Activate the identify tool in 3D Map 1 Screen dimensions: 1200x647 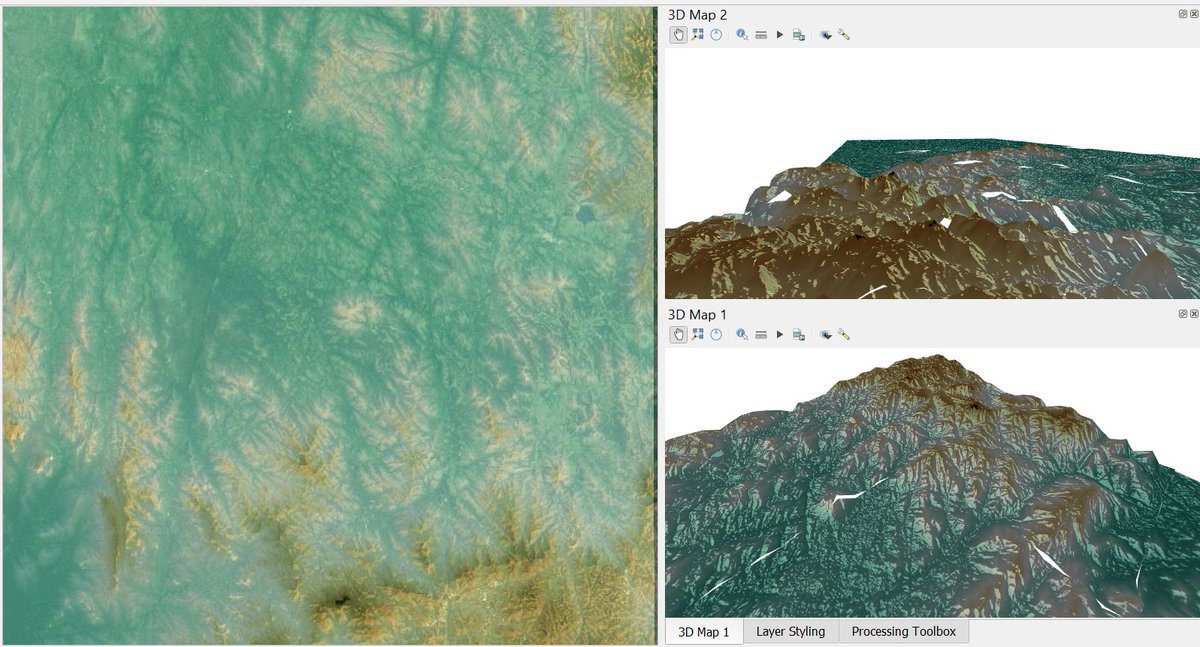coord(742,334)
